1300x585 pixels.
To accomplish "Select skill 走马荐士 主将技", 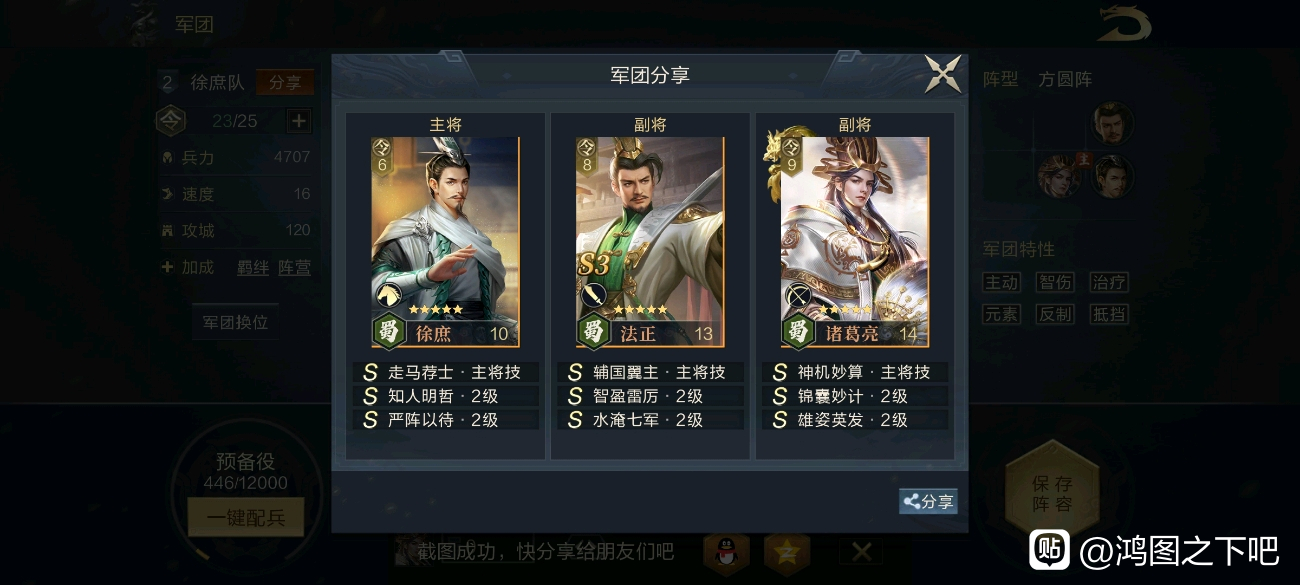I will [x=445, y=372].
